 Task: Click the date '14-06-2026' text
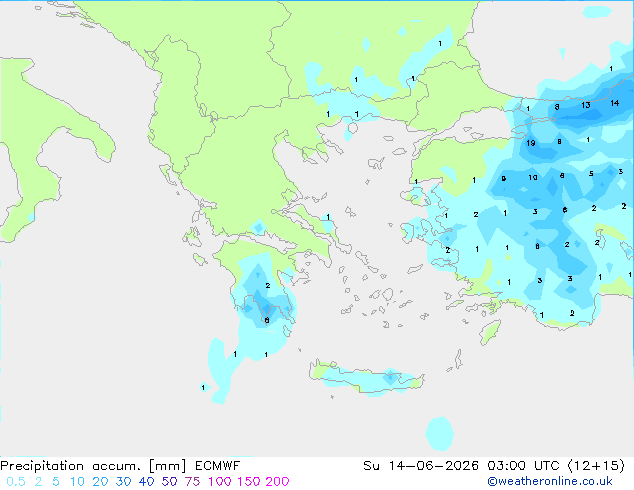click(x=433, y=466)
